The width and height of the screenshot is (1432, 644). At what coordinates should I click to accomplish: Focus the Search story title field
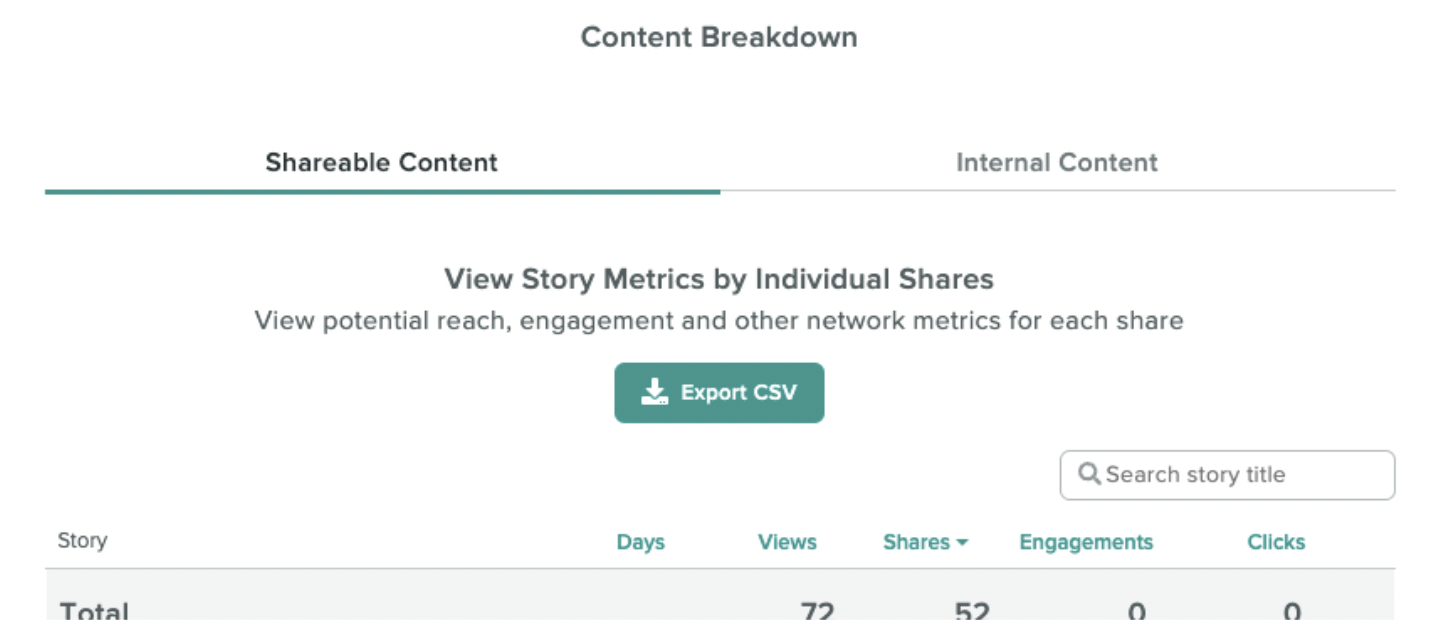1227,475
